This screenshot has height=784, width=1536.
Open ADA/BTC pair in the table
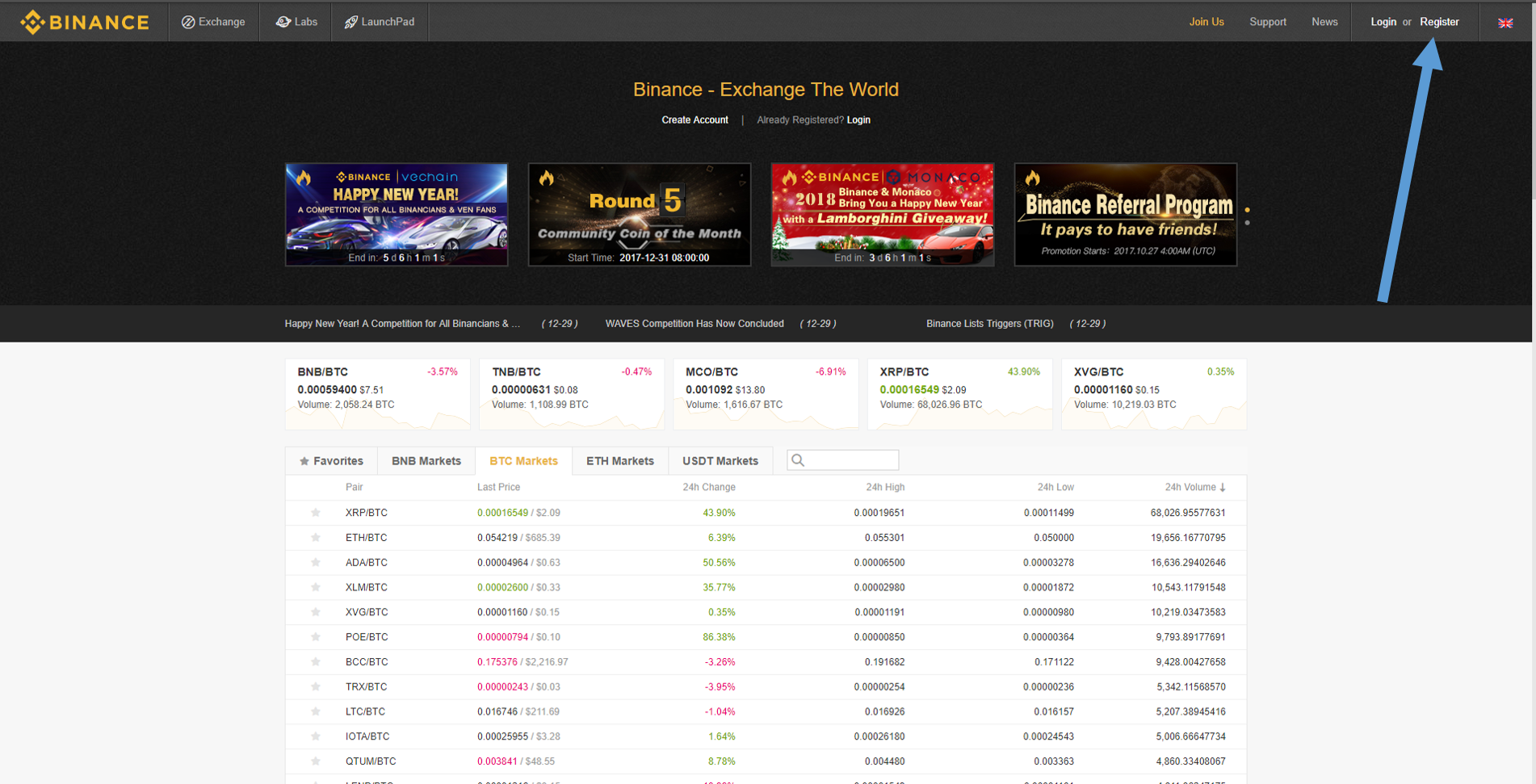click(x=367, y=563)
